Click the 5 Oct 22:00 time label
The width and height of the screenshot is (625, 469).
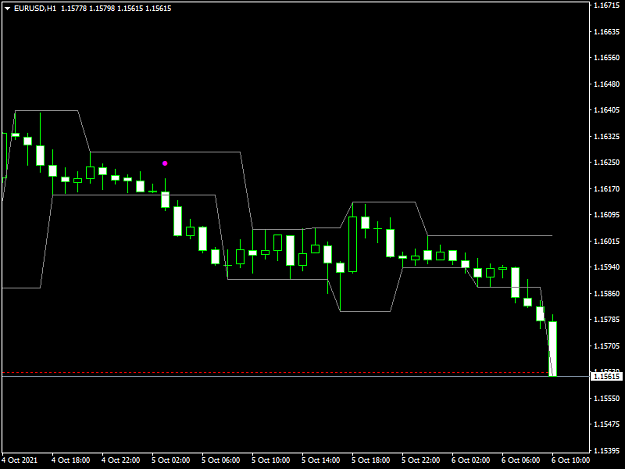tap(421, 460)
